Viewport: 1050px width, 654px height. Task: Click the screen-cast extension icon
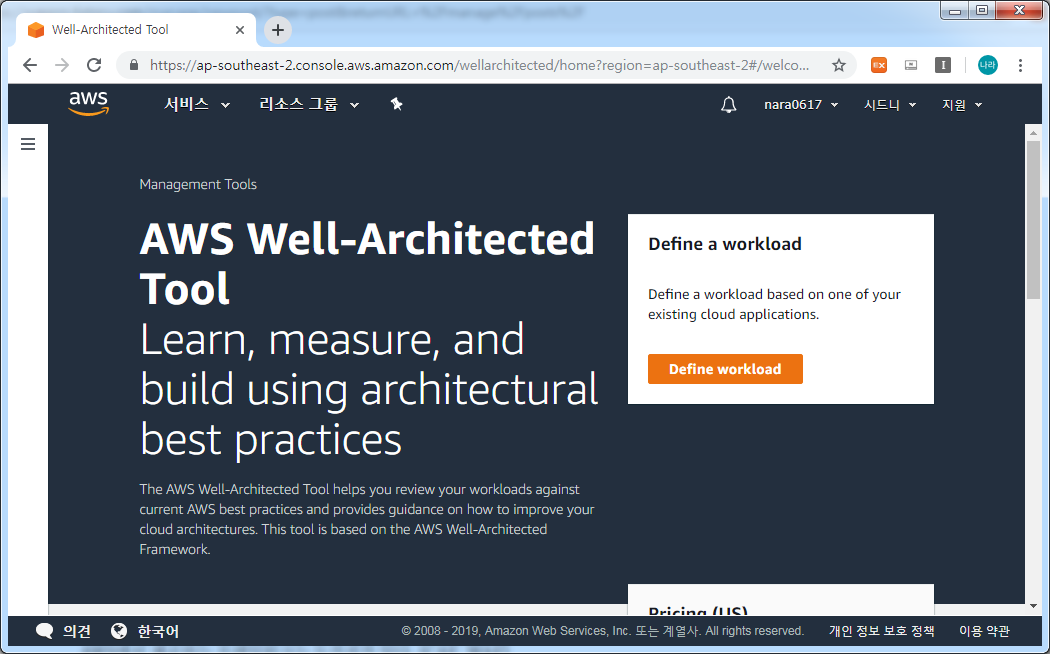coord(911,65)
